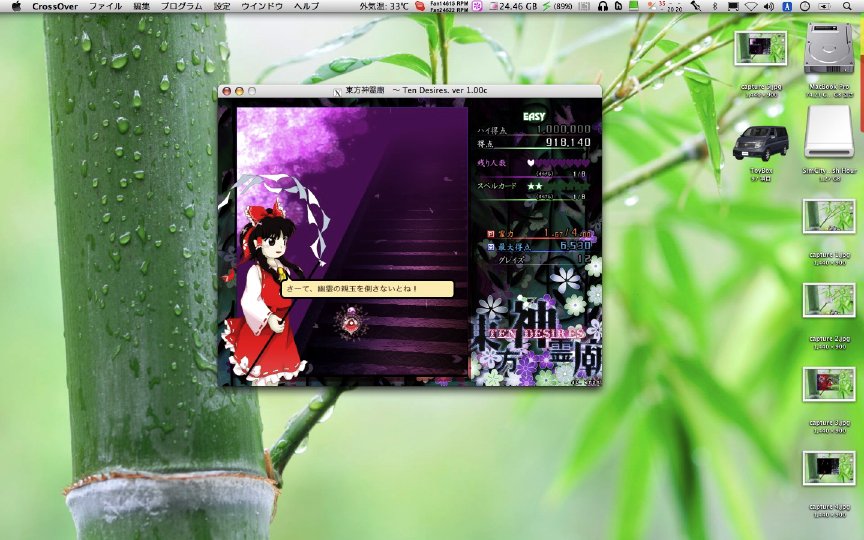
Task: Select the capture 2.jpg desktop file
Action: (x=829, y=300)
